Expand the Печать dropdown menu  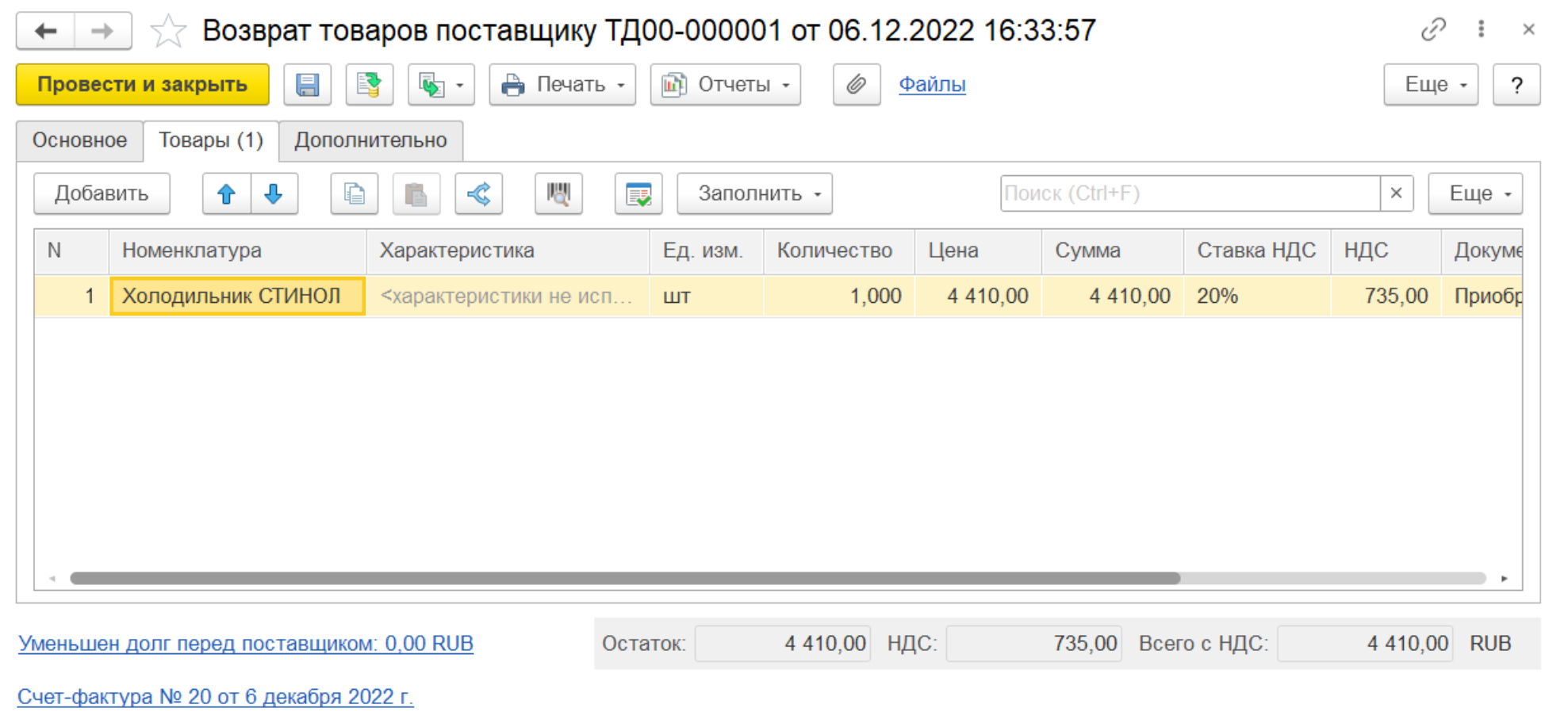click(562, 85)
